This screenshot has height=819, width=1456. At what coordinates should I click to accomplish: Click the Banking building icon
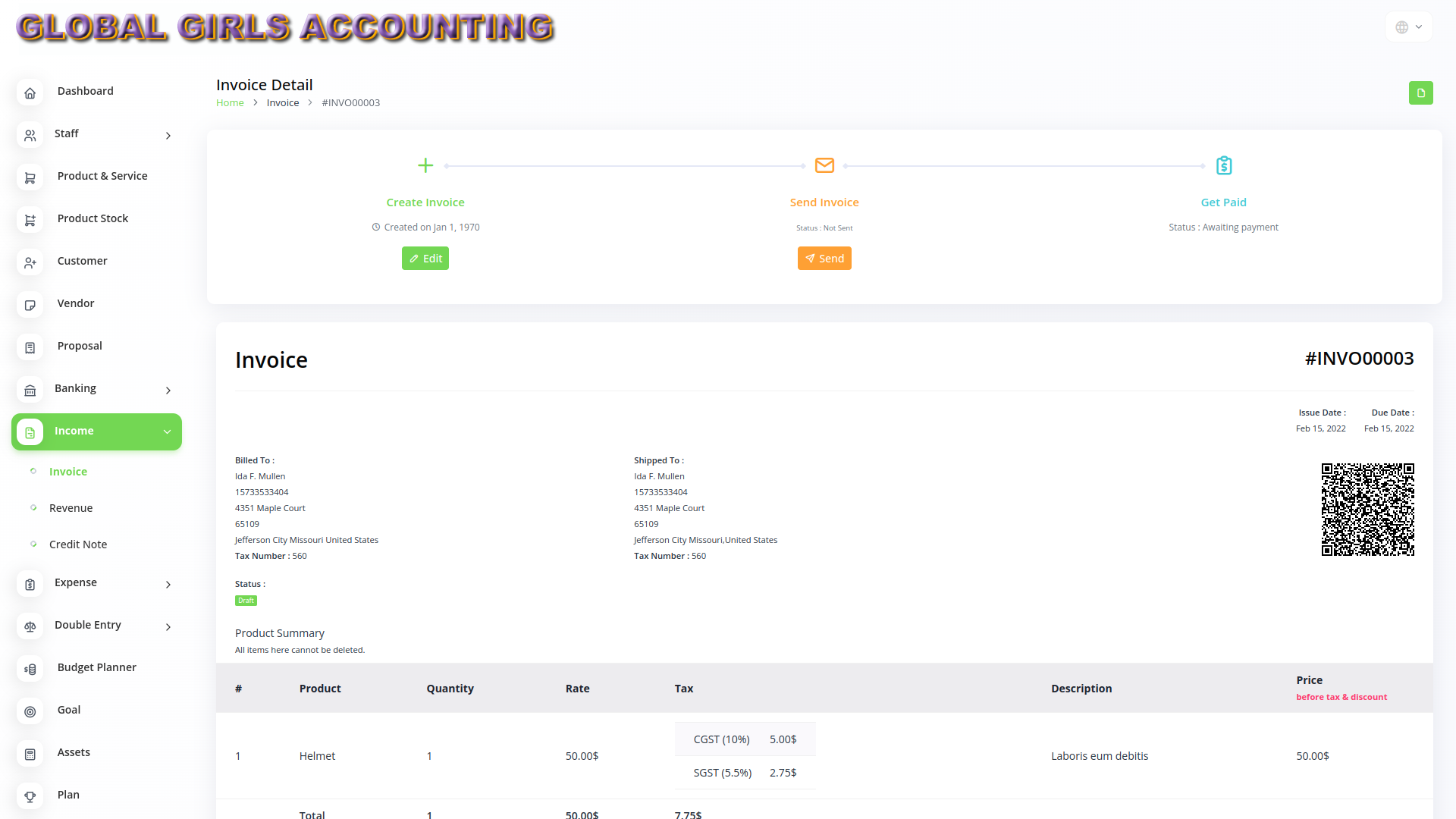pyautogui.click(x=30, y=391)
